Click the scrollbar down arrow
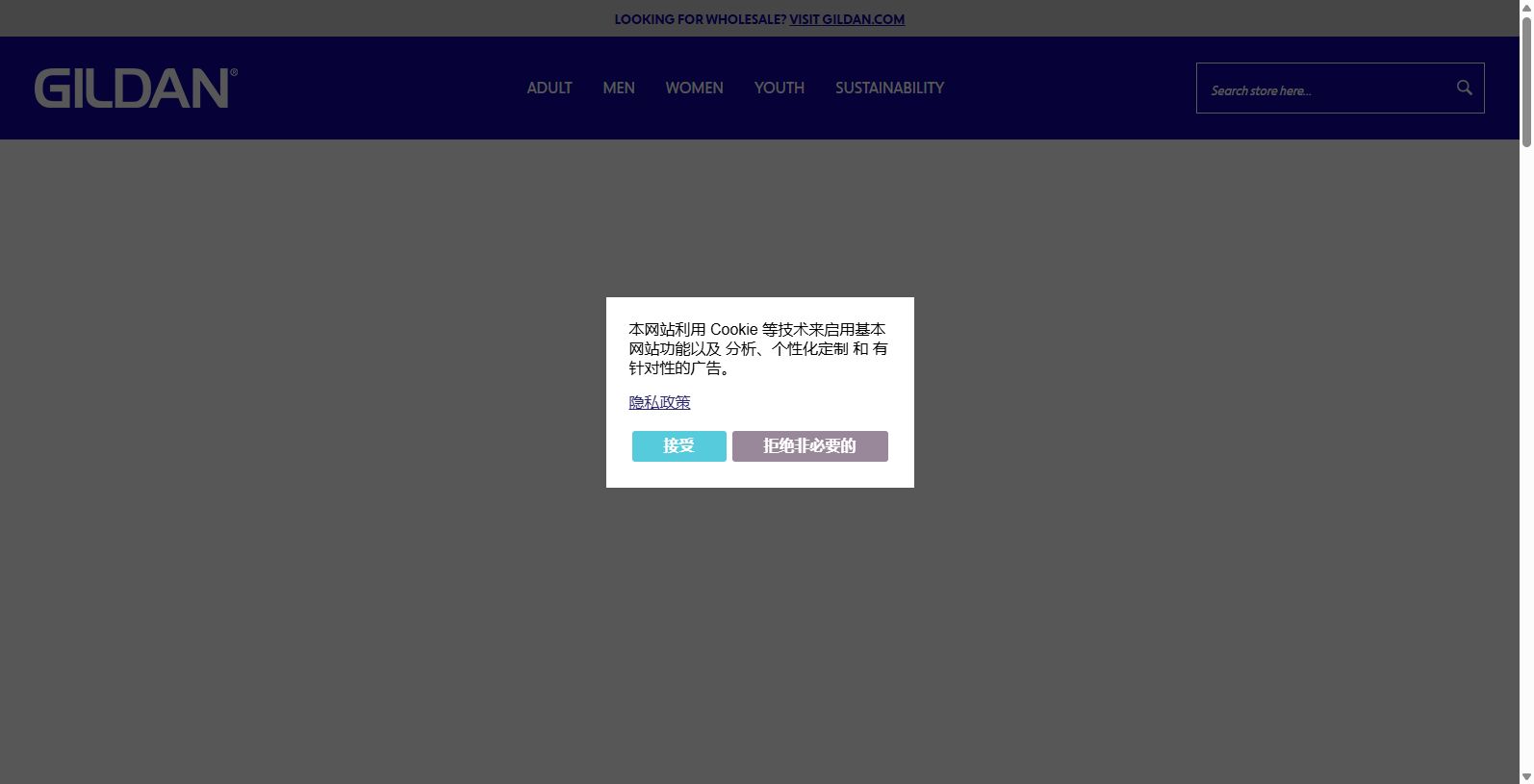Viewport: 1534px width, 784px height. click(1526, 776)
